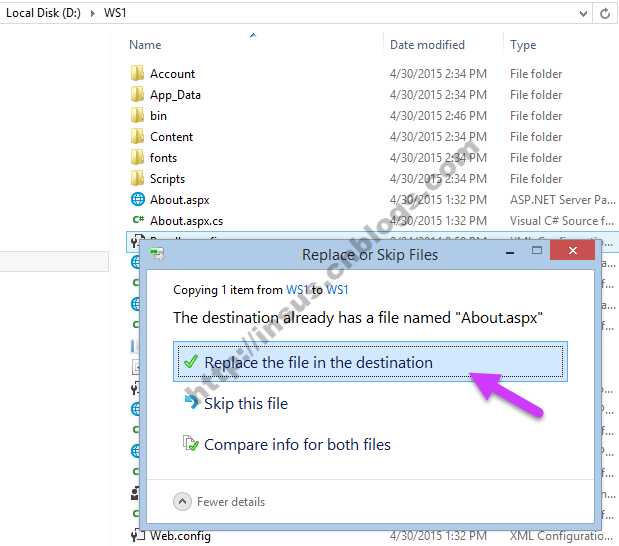Click the destination WS1 link in dialog
619x546 pixels.
337,290
